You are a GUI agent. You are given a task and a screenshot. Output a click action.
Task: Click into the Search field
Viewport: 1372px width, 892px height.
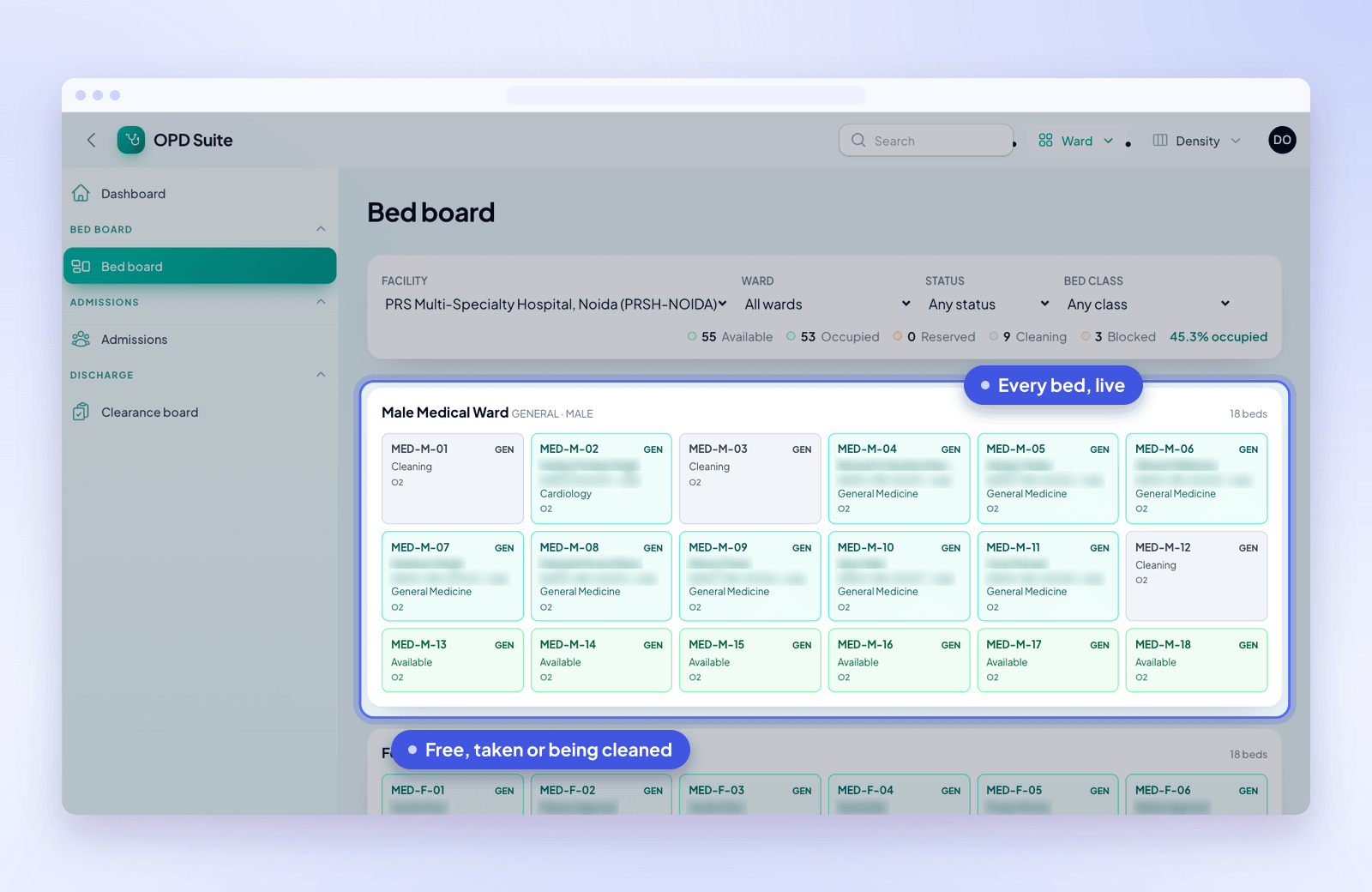coord(926,141)
